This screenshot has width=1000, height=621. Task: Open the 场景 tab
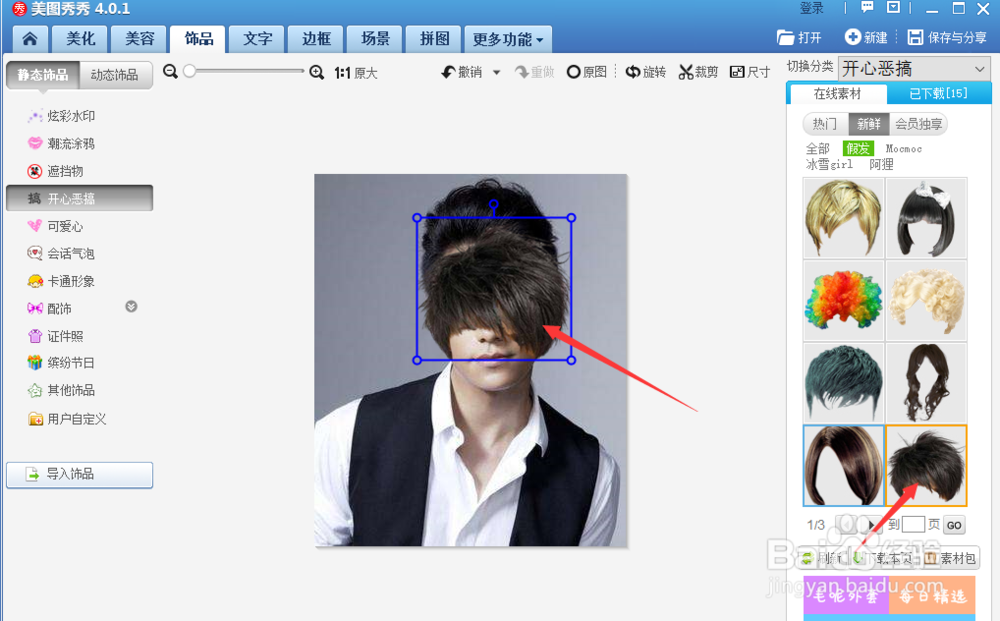(375, 39)
